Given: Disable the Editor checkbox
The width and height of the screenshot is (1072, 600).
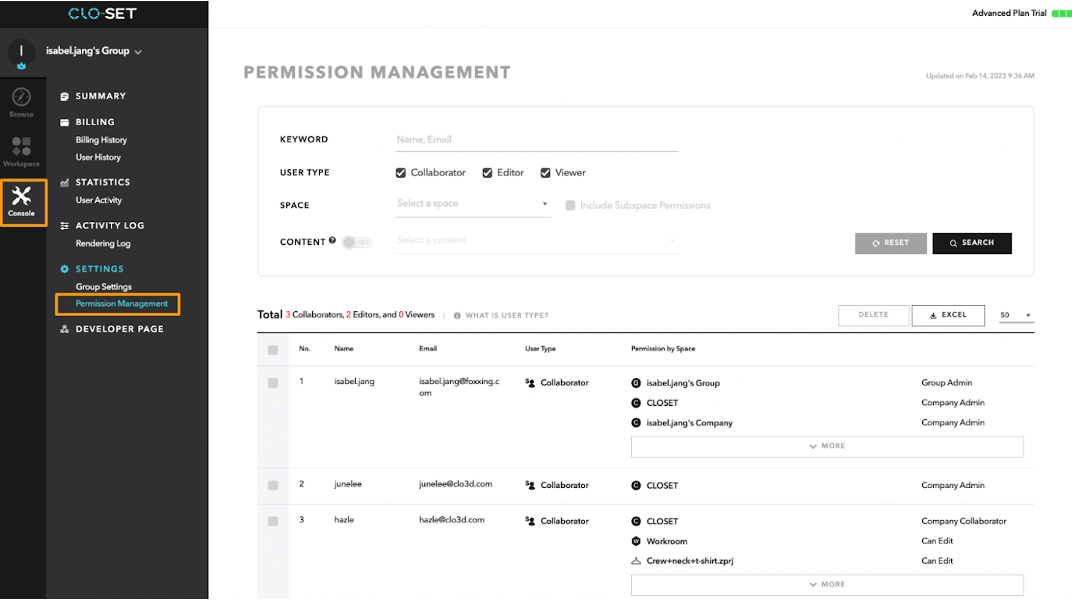Looking at the screenshot, I should (486, 172).
